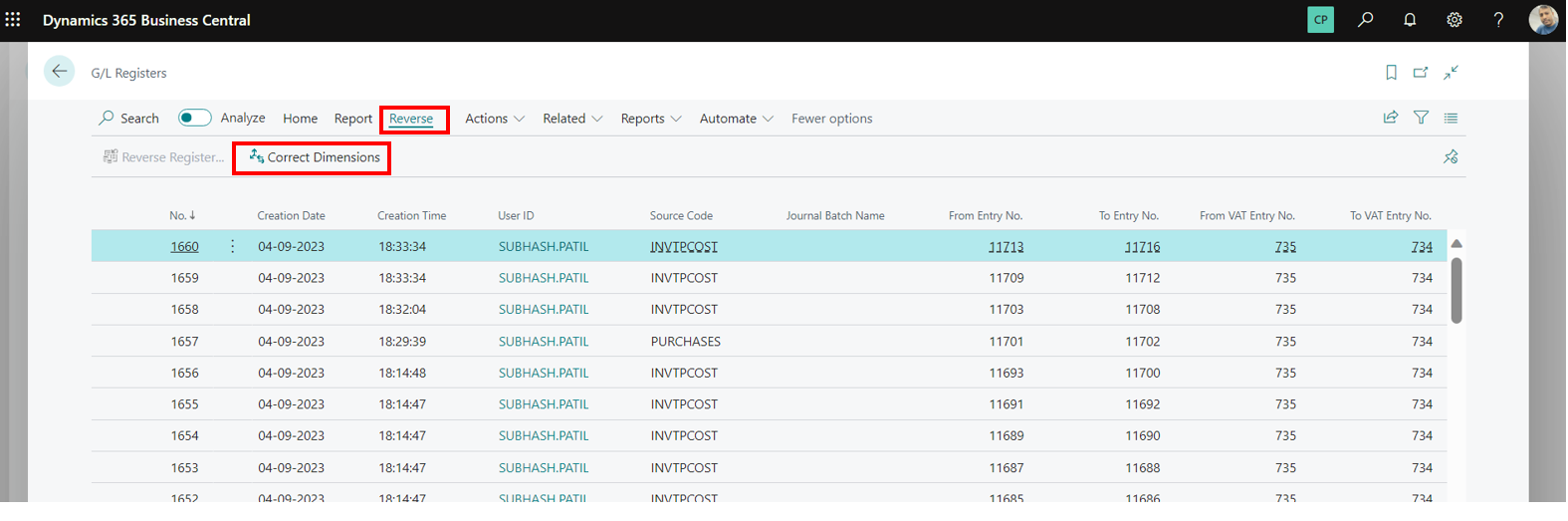Select row number 1653

(x=184, y=467)
